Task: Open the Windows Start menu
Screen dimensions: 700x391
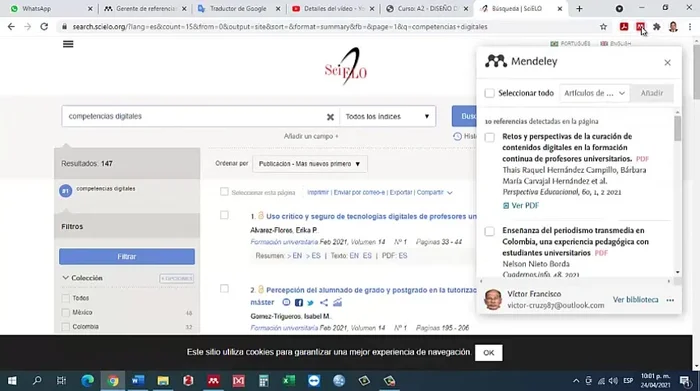Action: 12,381
